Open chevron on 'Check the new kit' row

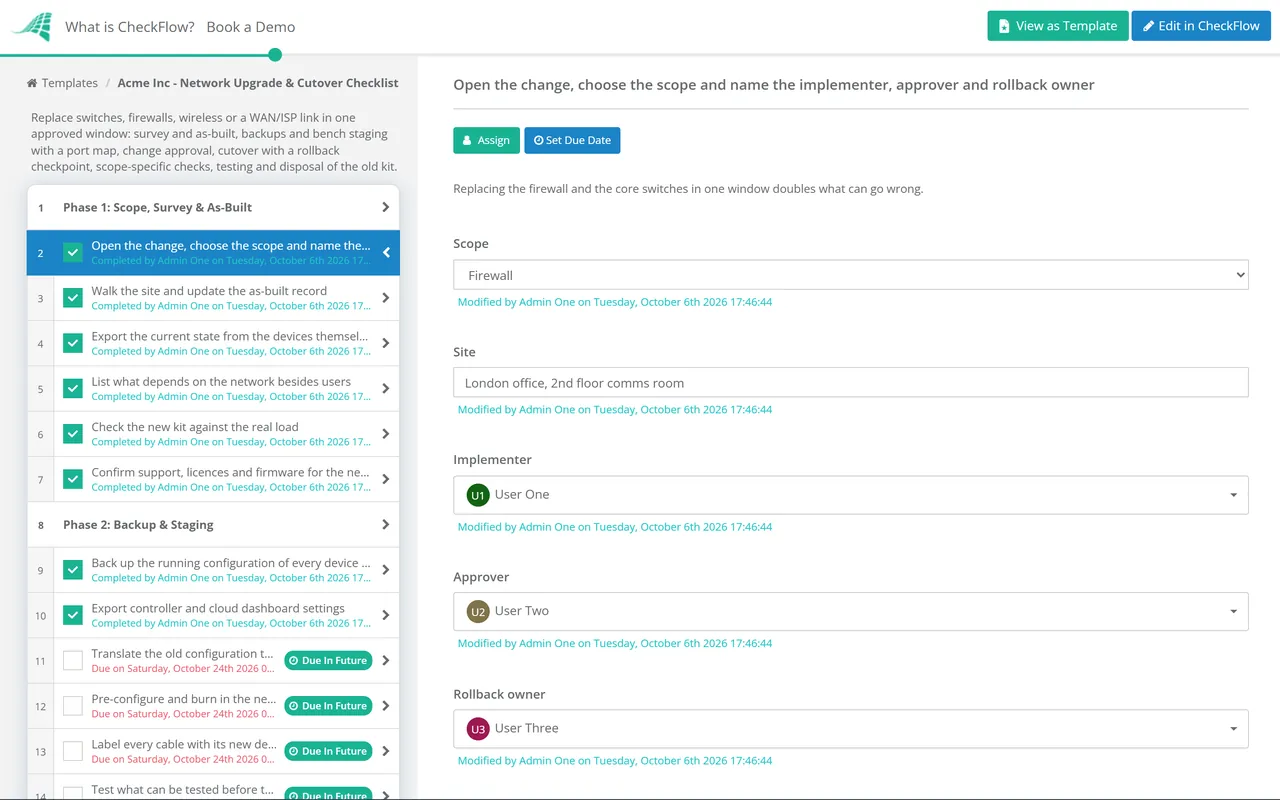click(386, 434)
